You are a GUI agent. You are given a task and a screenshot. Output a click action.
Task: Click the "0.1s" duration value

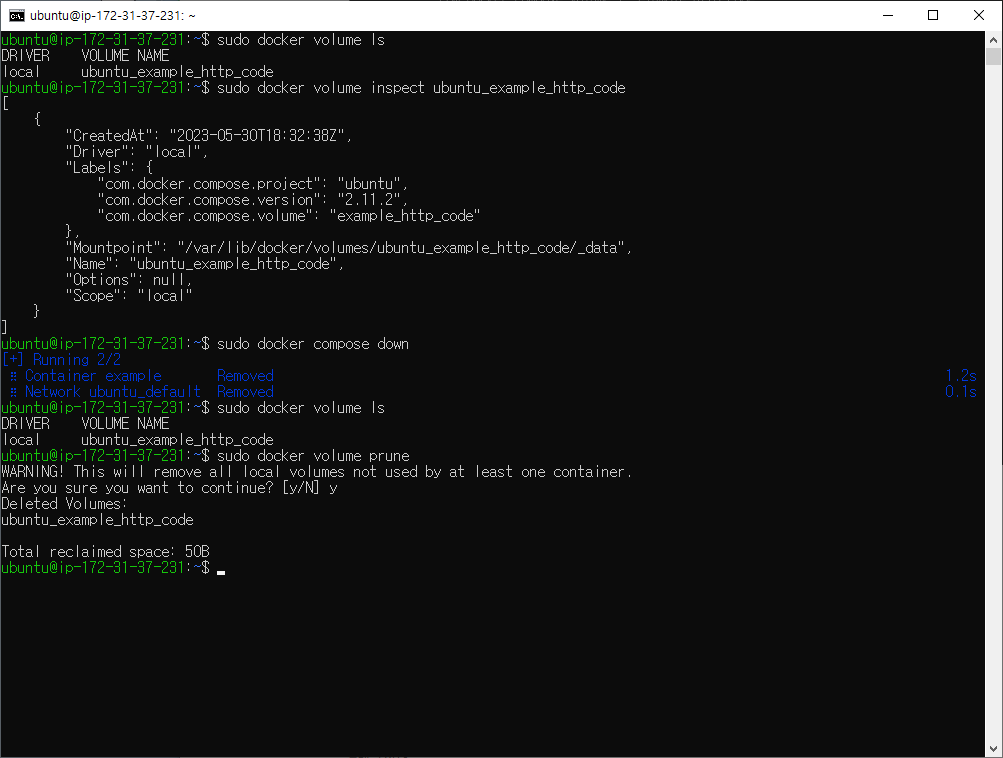click(x=961, y=391)
